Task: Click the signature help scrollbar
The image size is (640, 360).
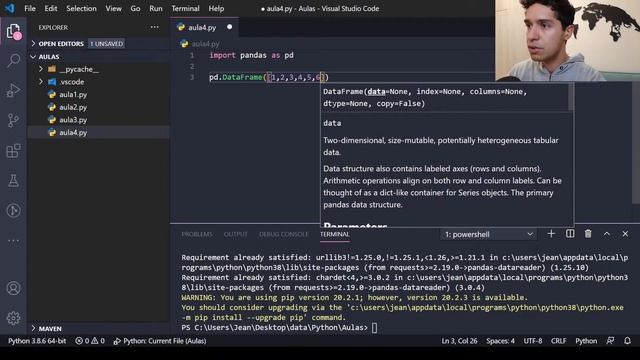Action: click(x=570, y=98)
